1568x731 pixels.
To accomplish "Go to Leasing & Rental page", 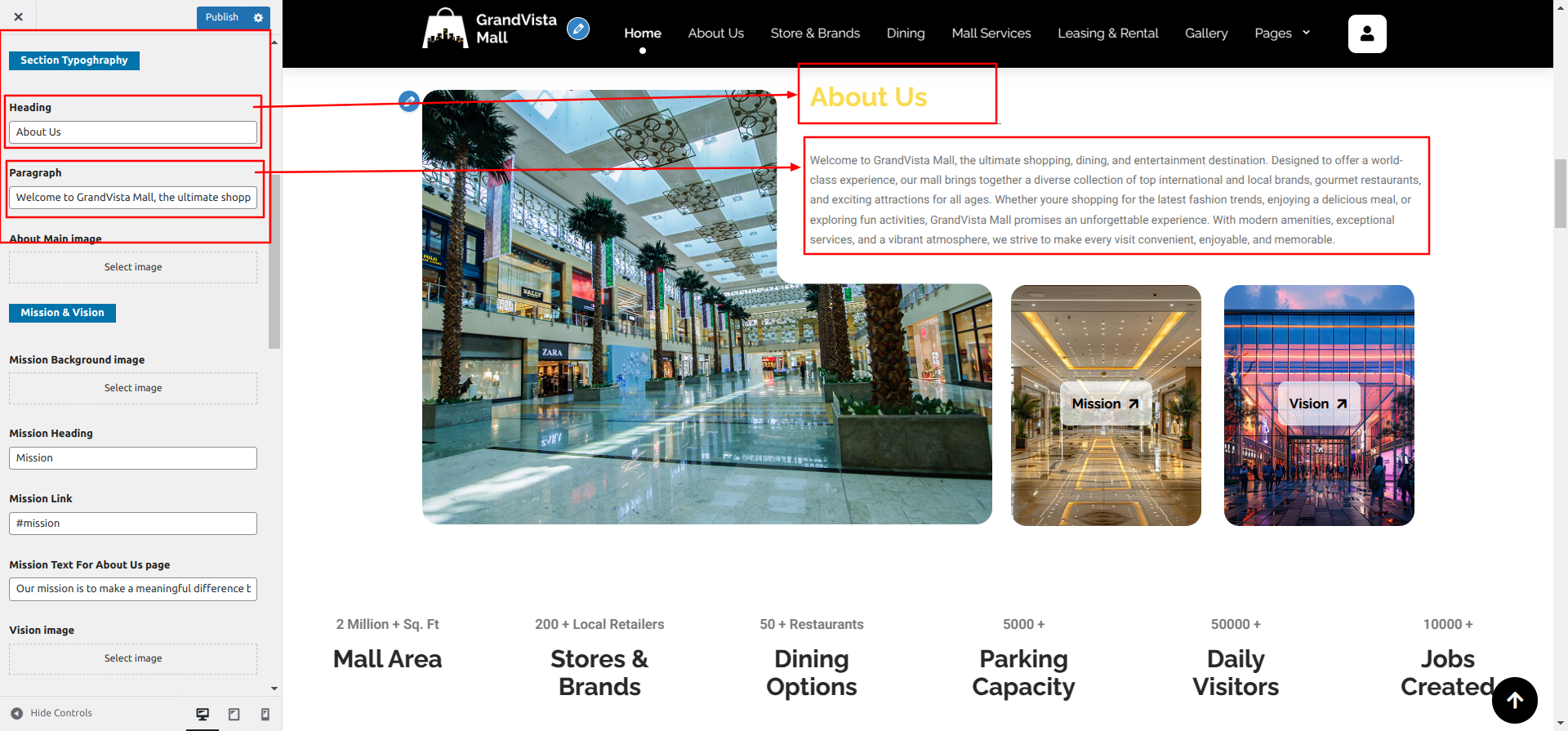I will point(1107,33).
